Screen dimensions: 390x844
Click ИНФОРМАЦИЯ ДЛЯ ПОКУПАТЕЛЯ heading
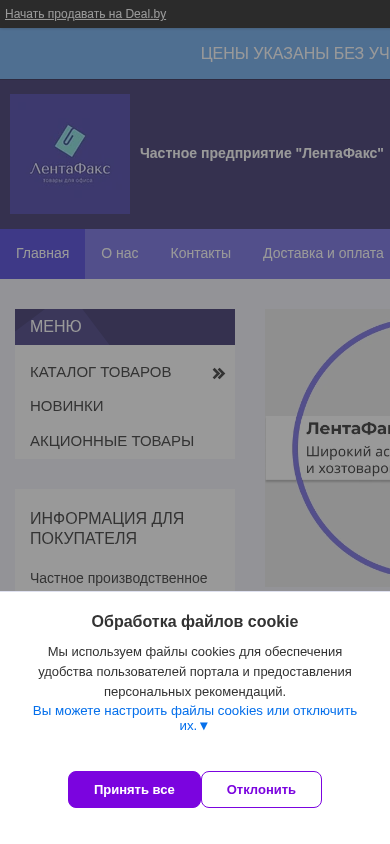tap(107, 528)
